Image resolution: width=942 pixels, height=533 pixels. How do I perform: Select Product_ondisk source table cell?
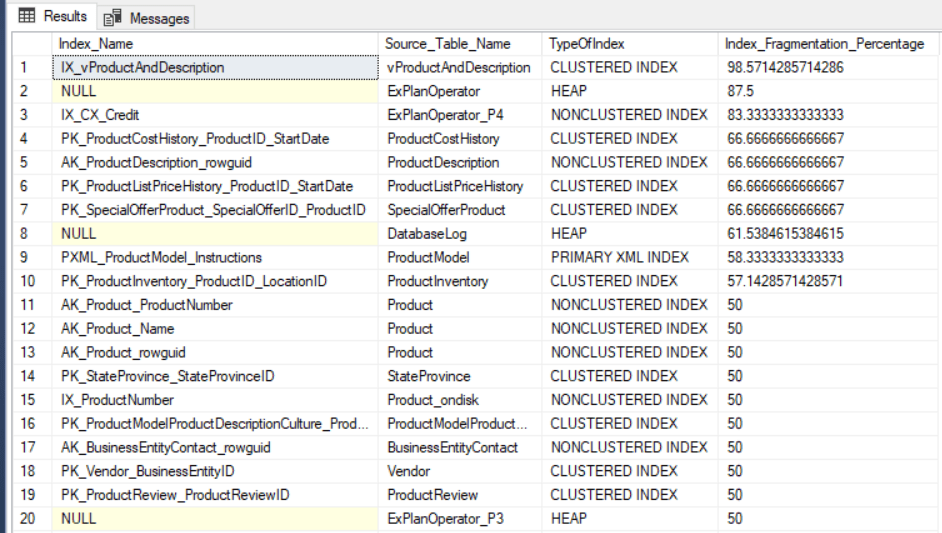(x=460, y=400)
